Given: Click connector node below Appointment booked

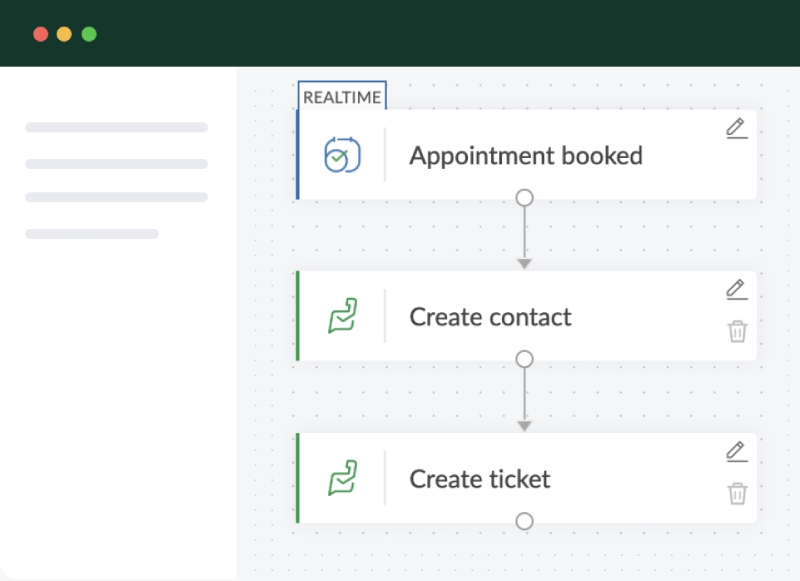Looking at the screenshot, I should (524, 198).
